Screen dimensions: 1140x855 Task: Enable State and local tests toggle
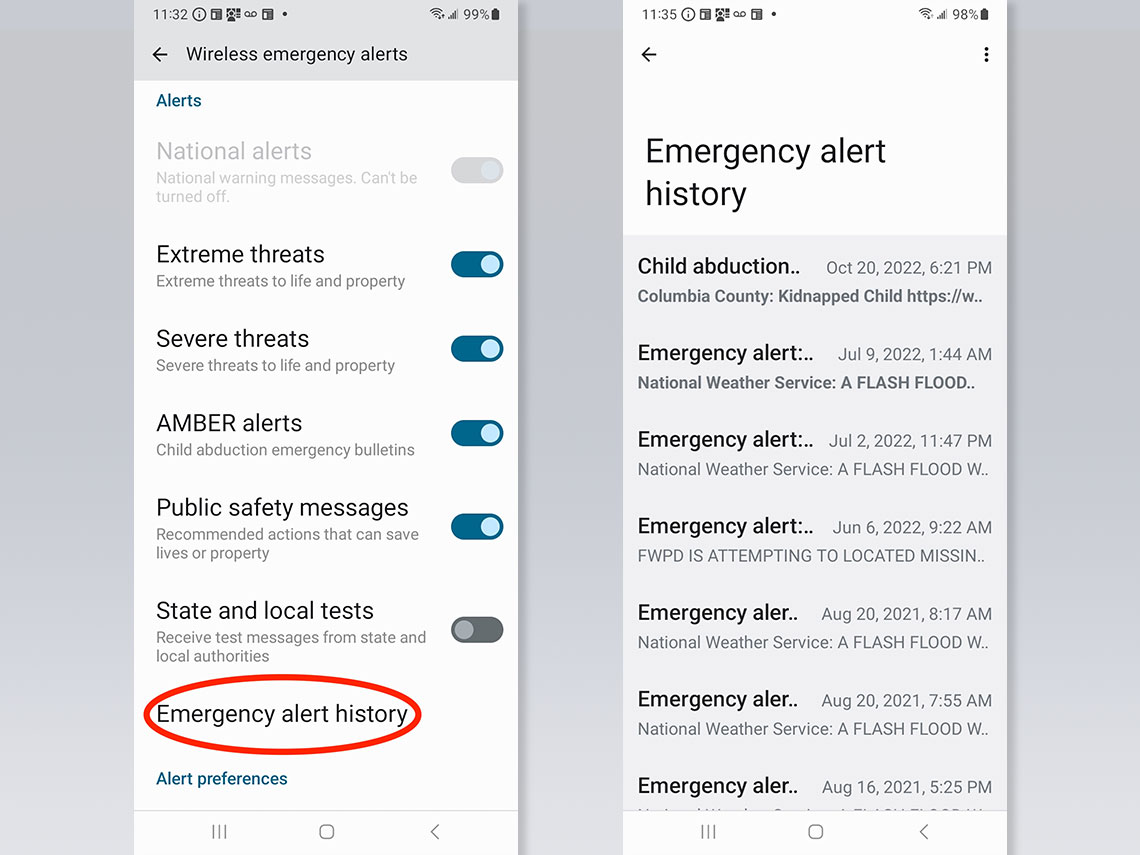477,630
